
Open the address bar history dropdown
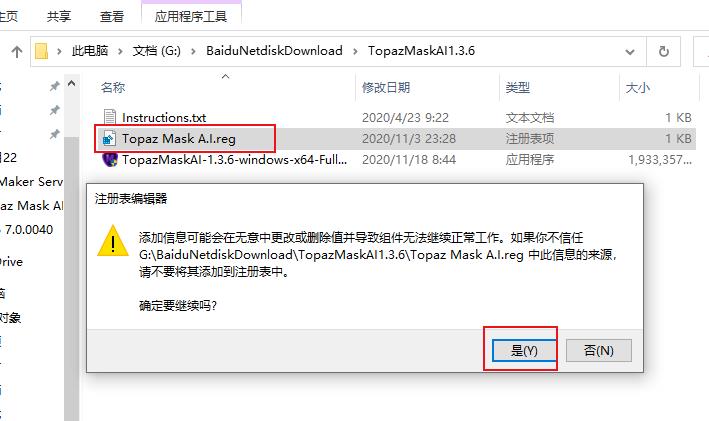pos(629,52)
